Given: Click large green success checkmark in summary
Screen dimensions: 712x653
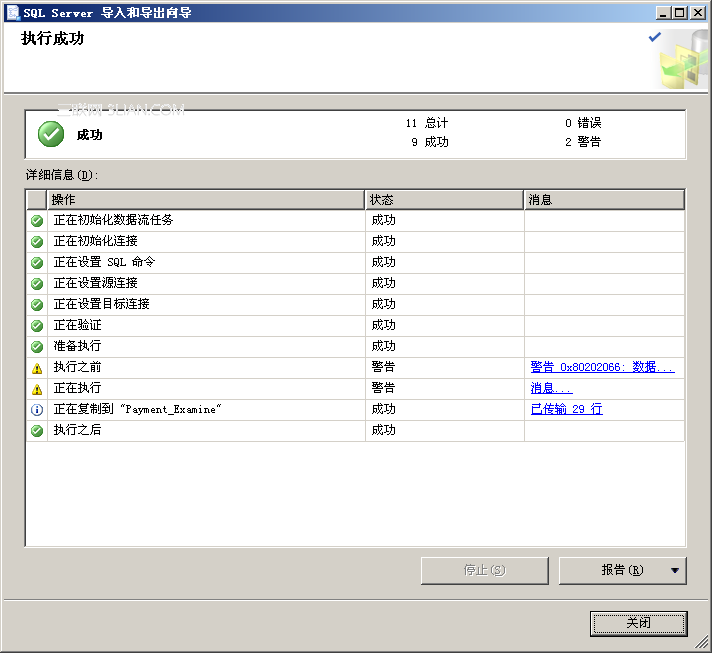Looking at the screenshot, I should 51,134.
